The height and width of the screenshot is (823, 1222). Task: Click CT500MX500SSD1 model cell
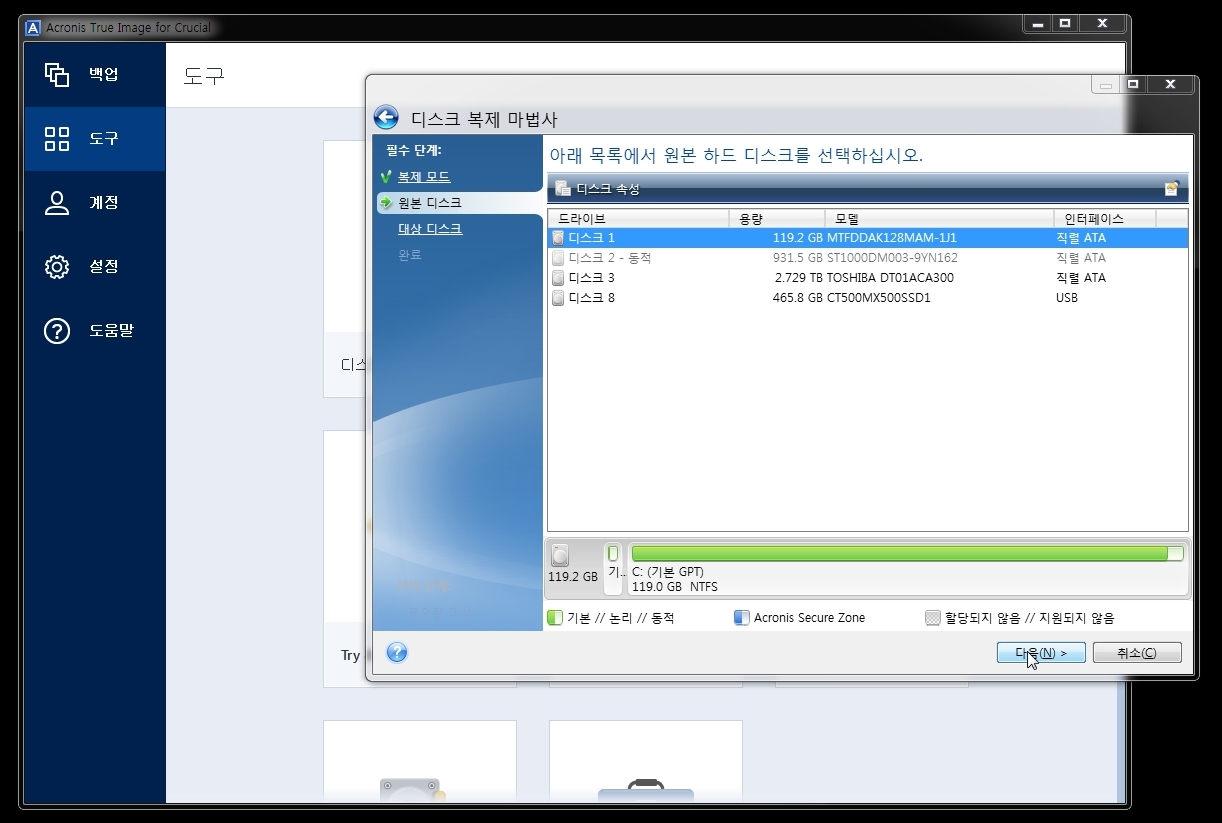tap(879, 298)
